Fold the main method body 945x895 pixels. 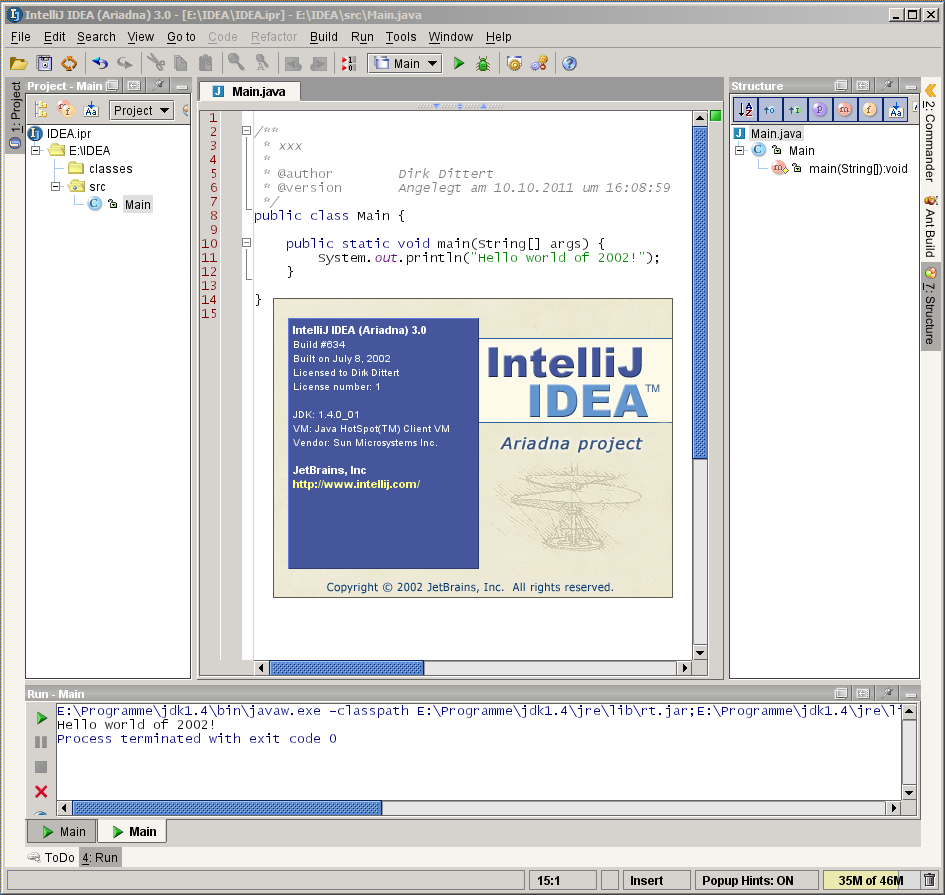pyautogui.click(x=246, y=243)
